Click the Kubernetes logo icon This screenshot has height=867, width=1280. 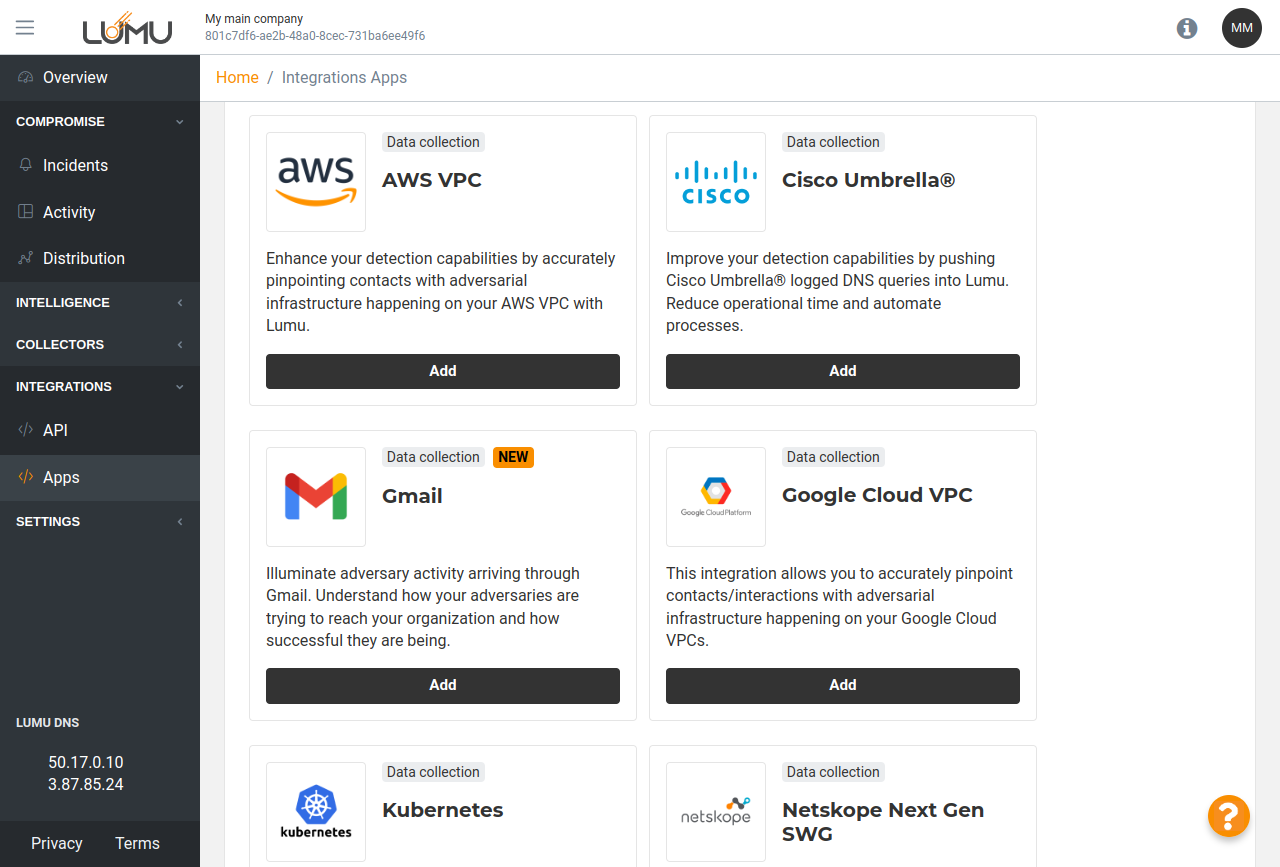tap(316, 812)
